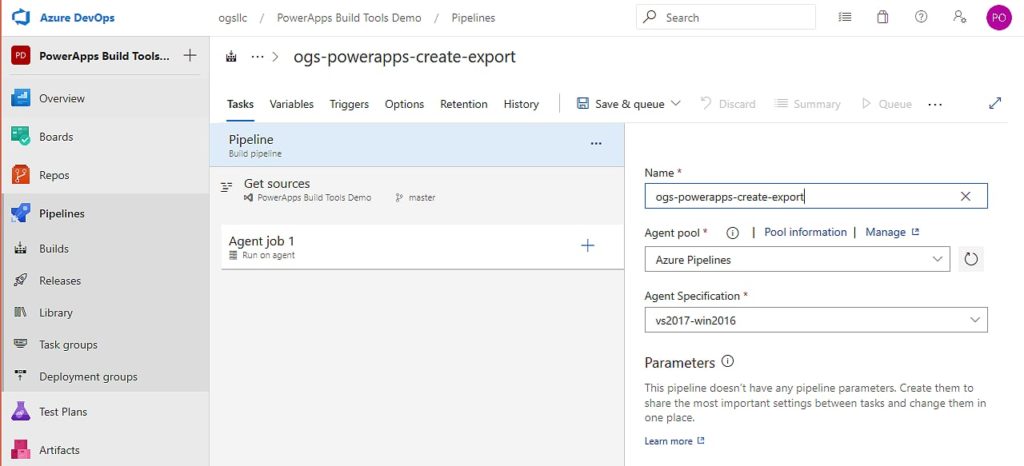Open the work items list icon in header
This screenshot has height=466, width=1024.
tap(845, 17)
